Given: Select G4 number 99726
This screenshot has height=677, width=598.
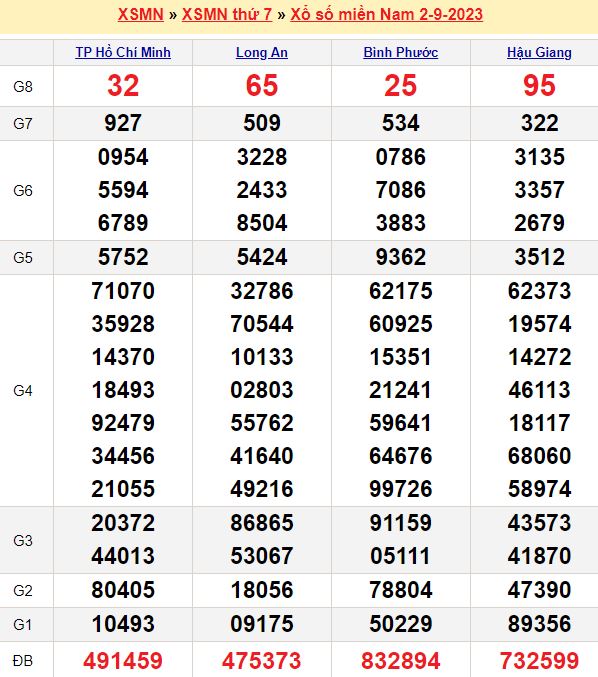Looking at the screenshot, I should (x=401, y=489).
